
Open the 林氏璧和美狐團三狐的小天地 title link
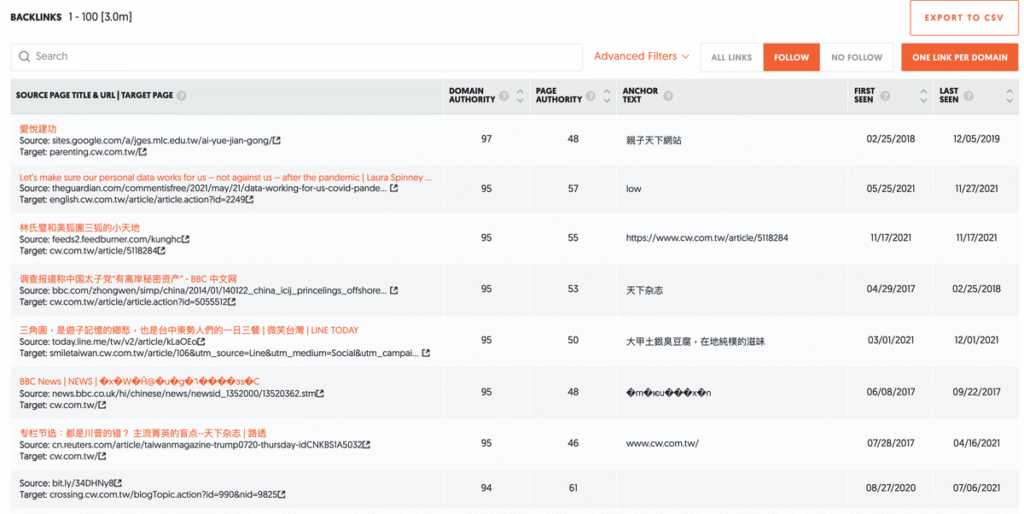point(79,228)
